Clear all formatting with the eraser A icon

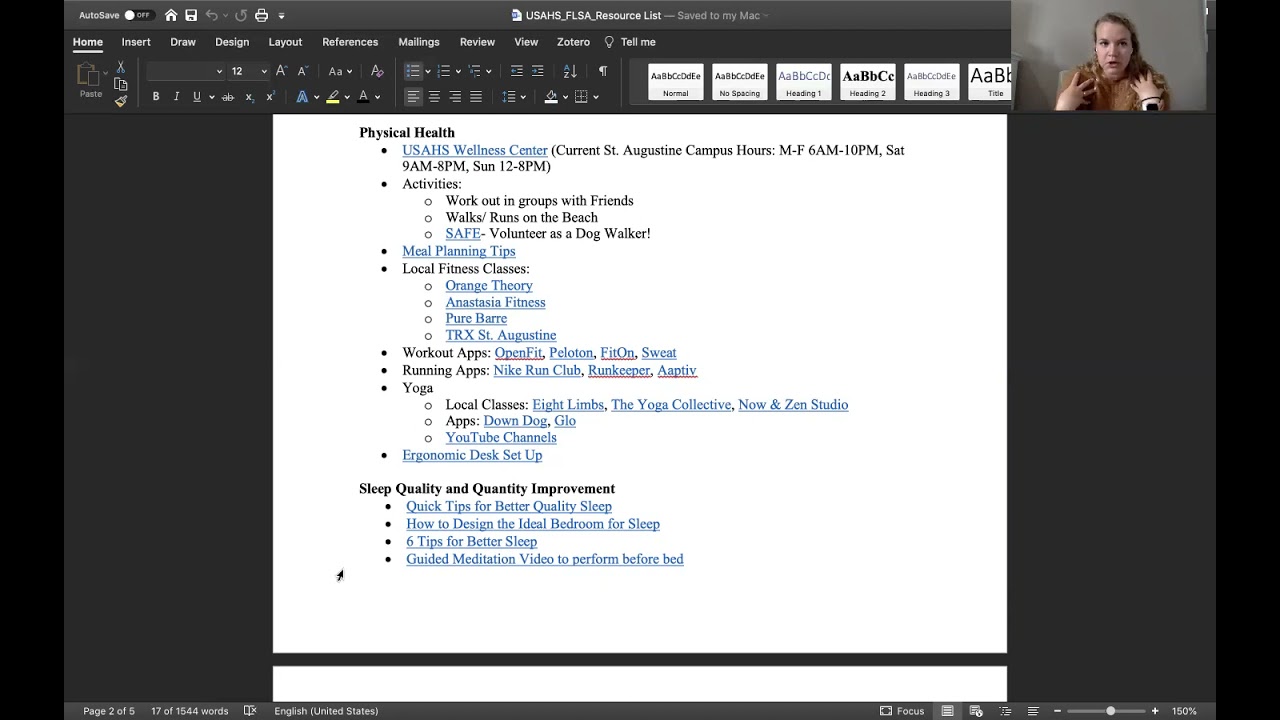pos(377,71)
